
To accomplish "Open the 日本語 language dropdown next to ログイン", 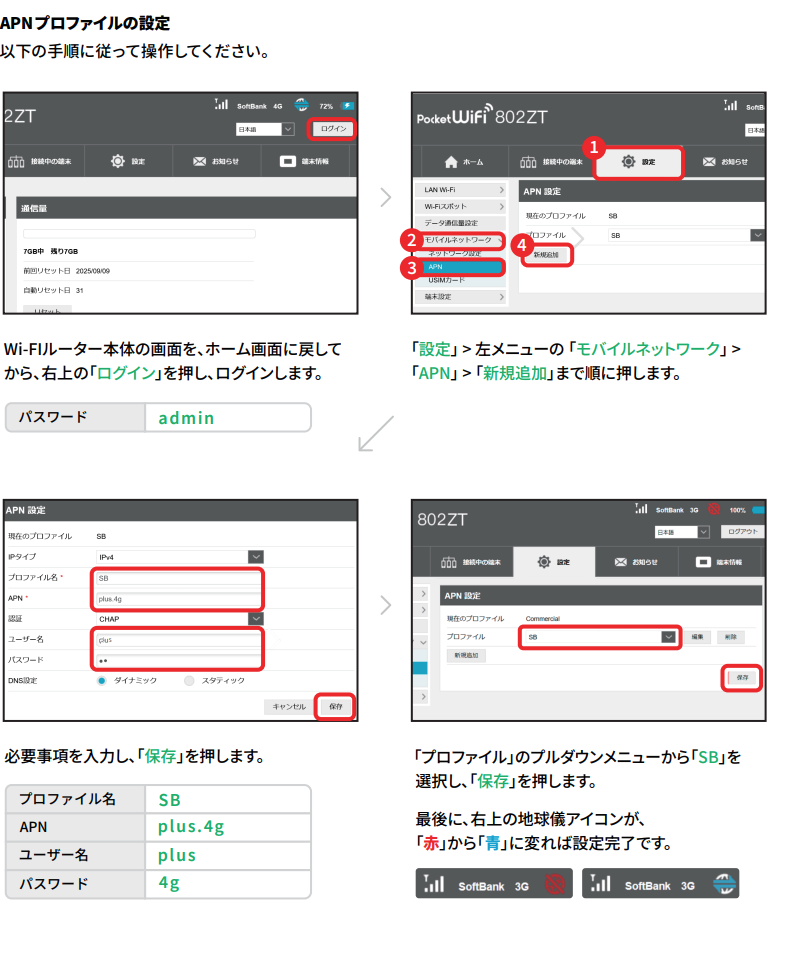I will pos(265,129).
